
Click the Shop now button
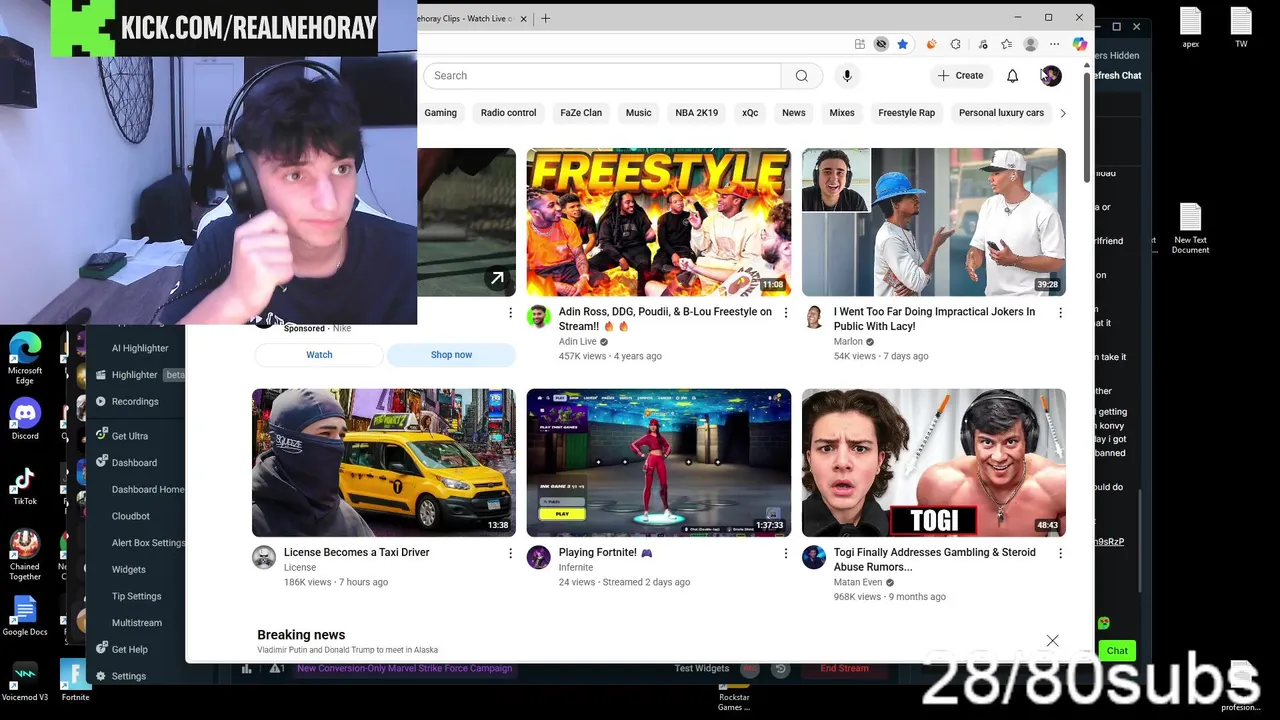click(451, 355)
